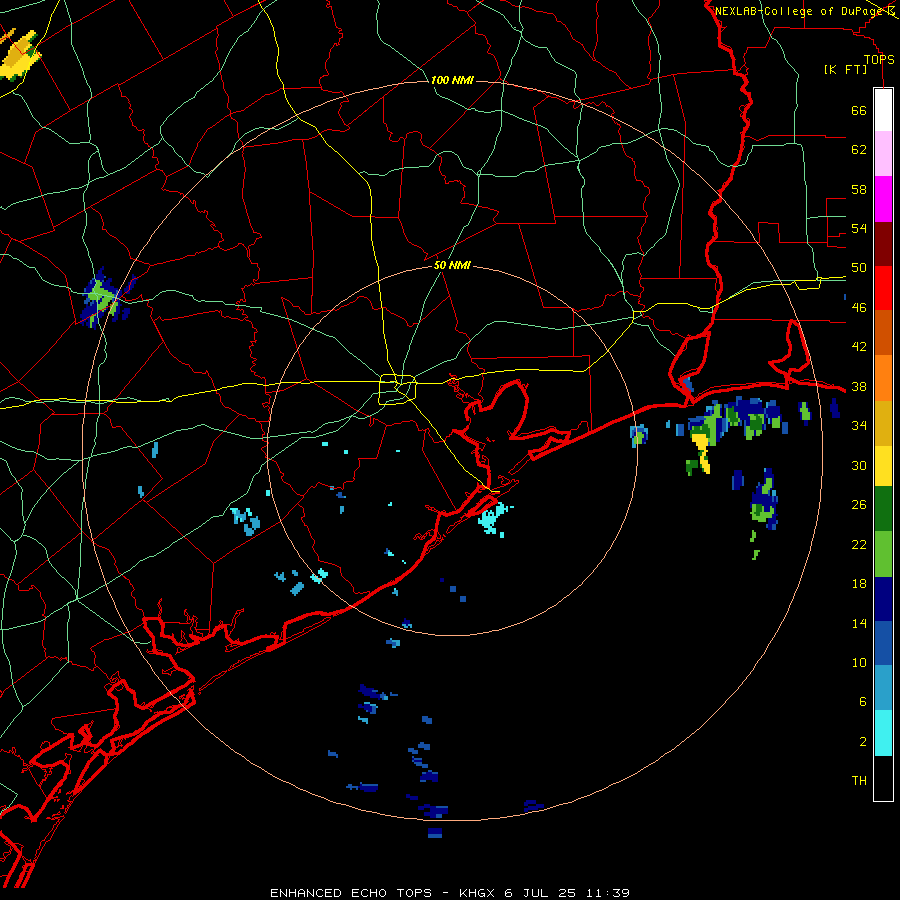Click the 10 value on the scale
The height and width of the screenshot is (900, 900).
859,662
